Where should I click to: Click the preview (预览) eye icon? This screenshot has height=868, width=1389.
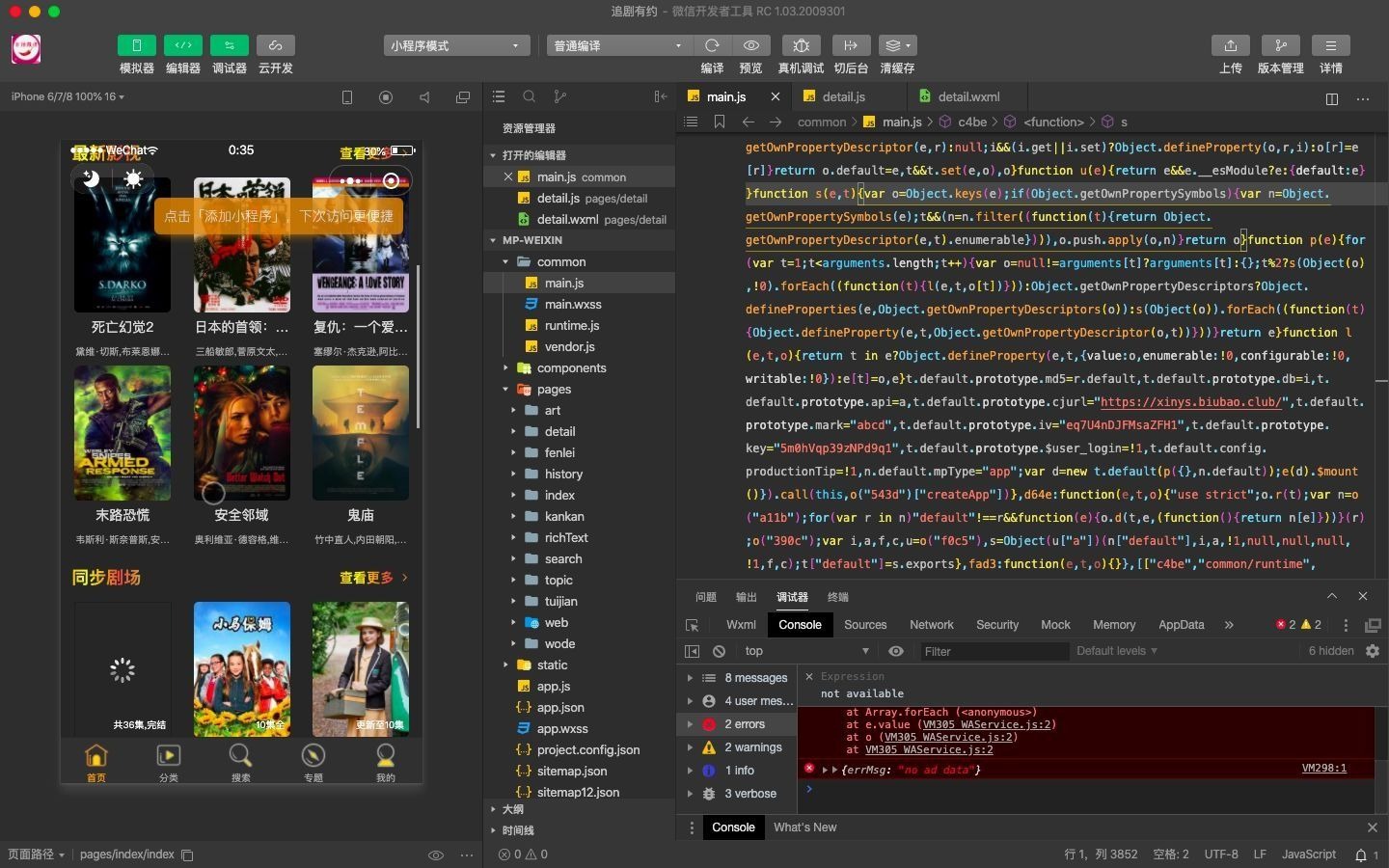click(750, 45)
